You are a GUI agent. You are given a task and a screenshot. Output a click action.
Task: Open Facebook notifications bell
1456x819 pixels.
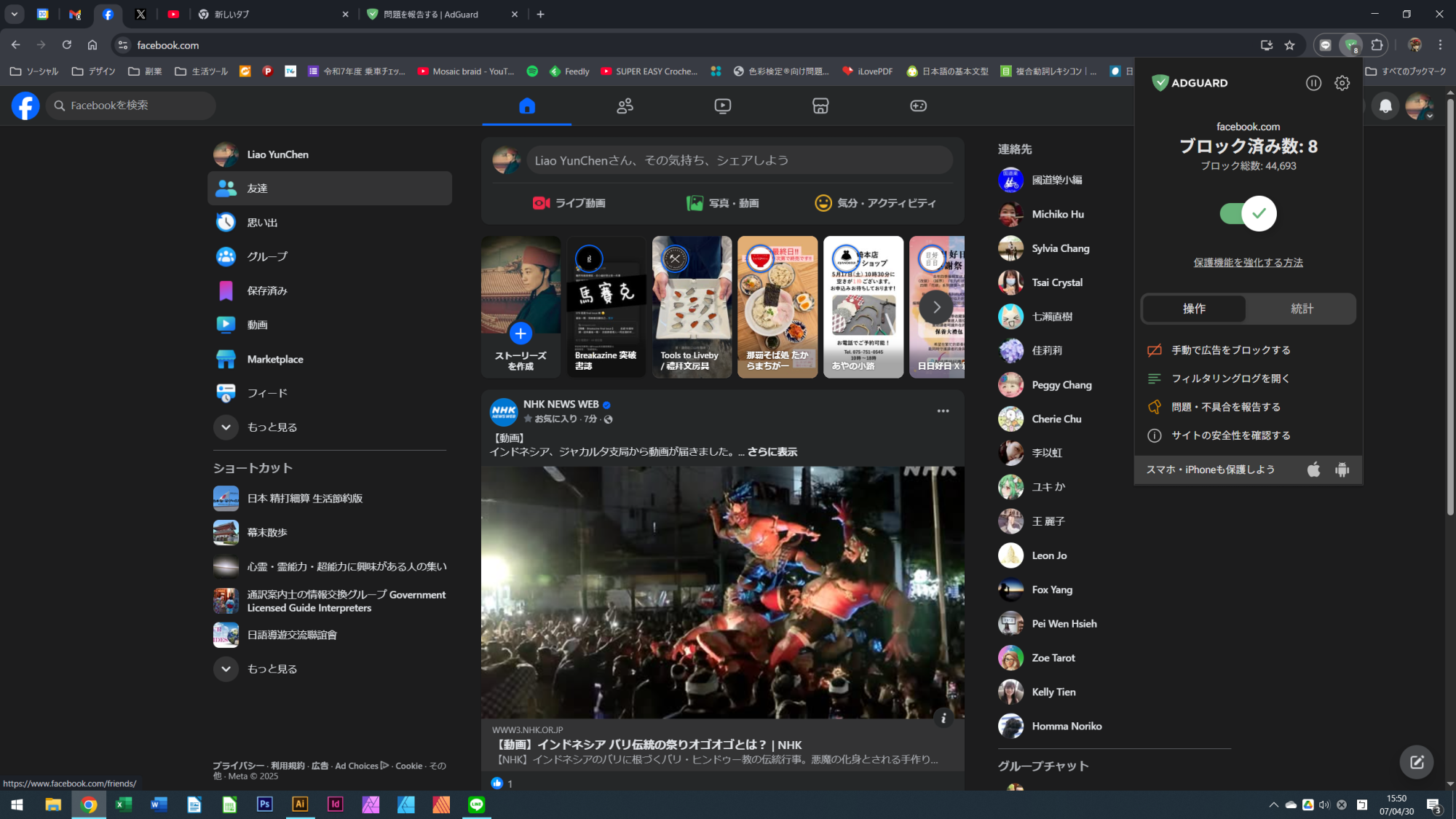pos(1385,106)
